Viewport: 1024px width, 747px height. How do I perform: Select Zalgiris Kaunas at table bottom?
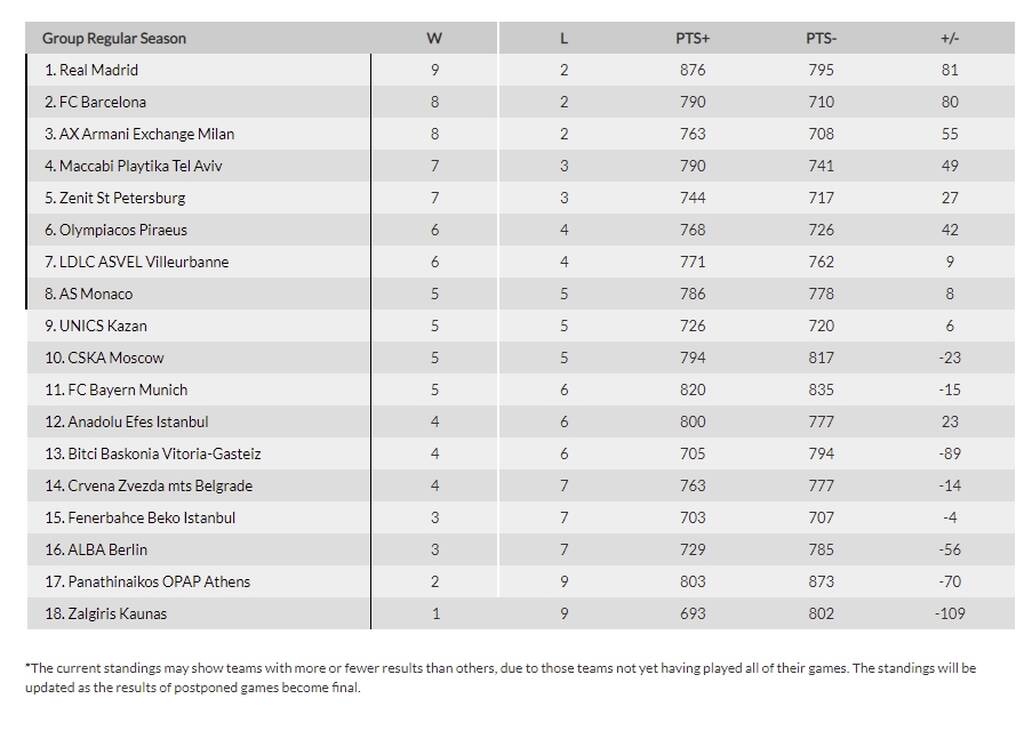[x=106, y=614]
